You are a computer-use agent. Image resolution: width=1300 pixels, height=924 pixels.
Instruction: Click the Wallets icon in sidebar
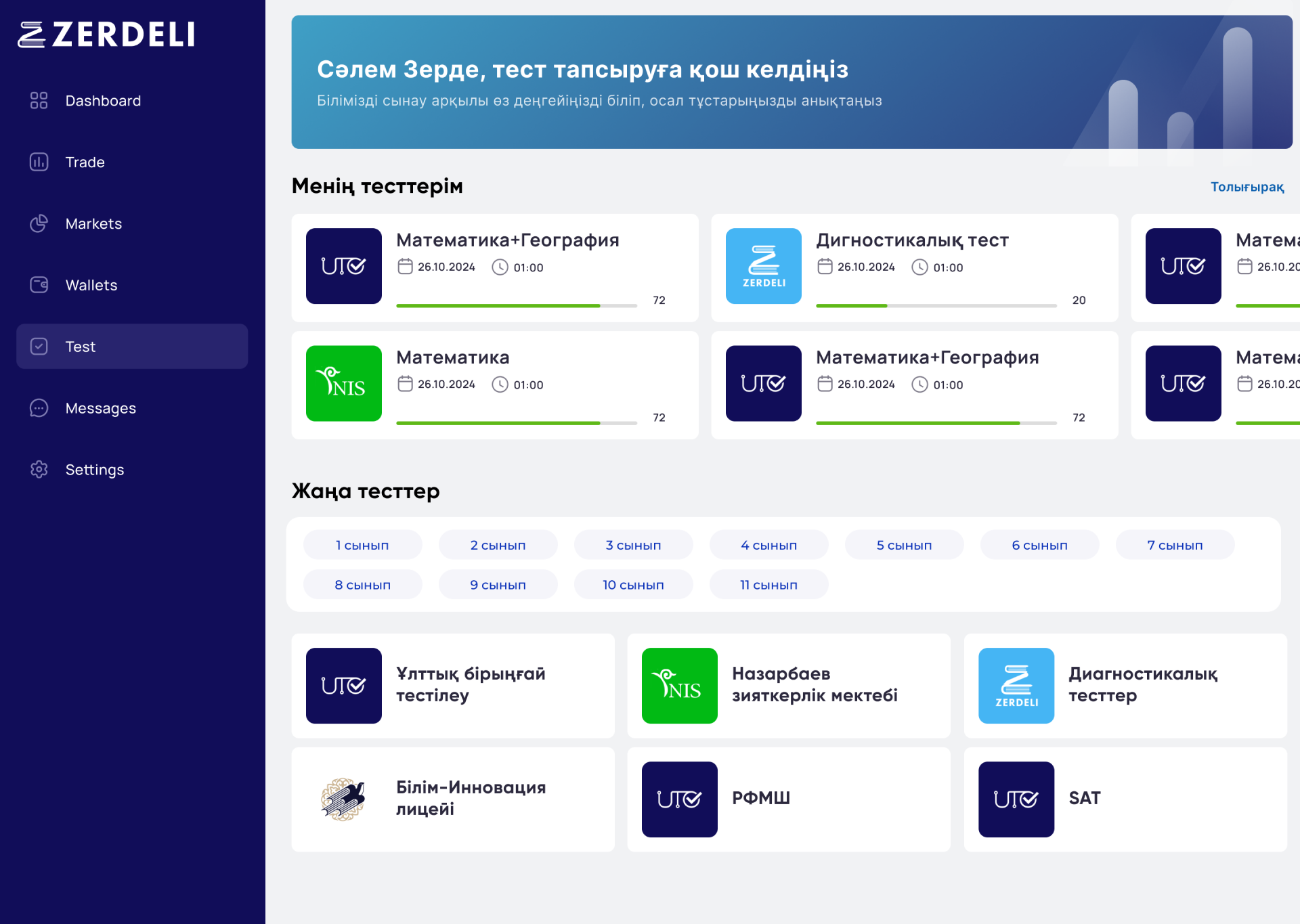[x=39, y=285]
